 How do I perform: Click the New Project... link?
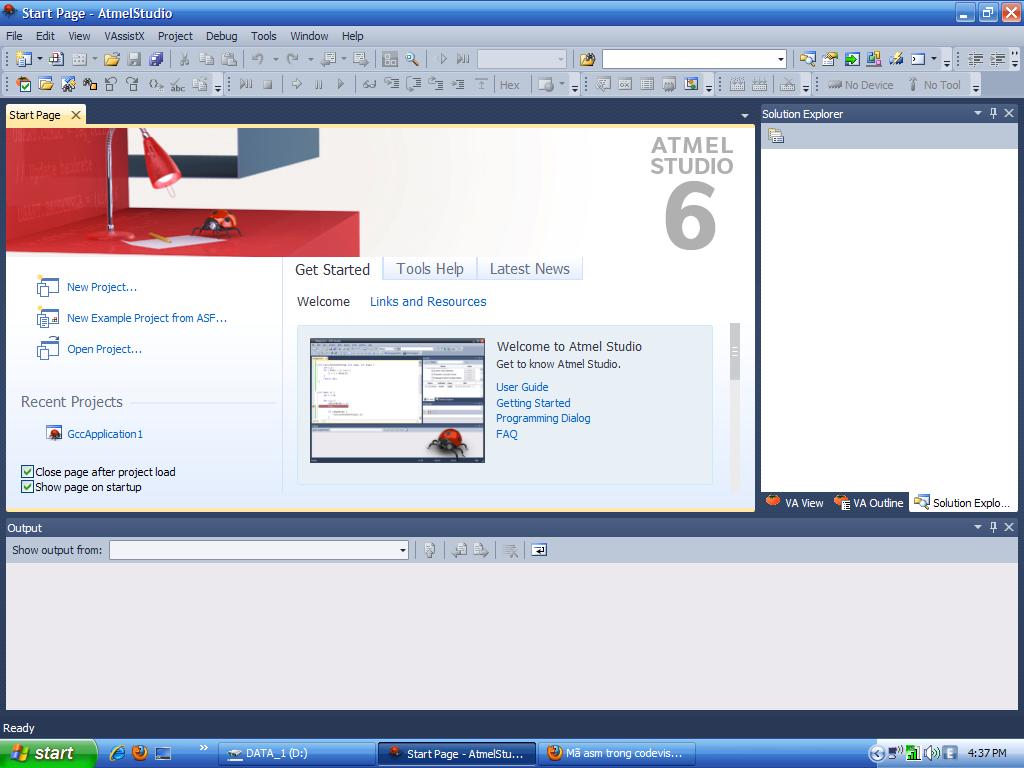point(102,287)
